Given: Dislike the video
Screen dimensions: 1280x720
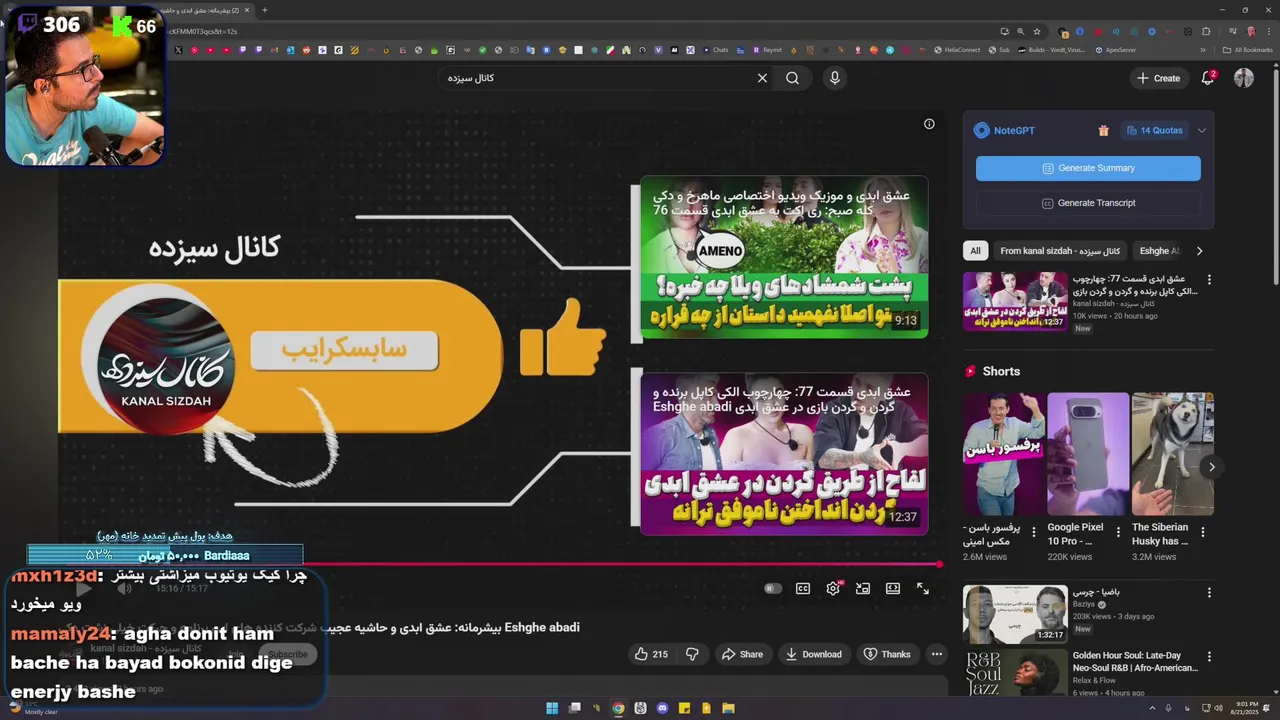Looking at the screenshot, I should pos(692,654).
